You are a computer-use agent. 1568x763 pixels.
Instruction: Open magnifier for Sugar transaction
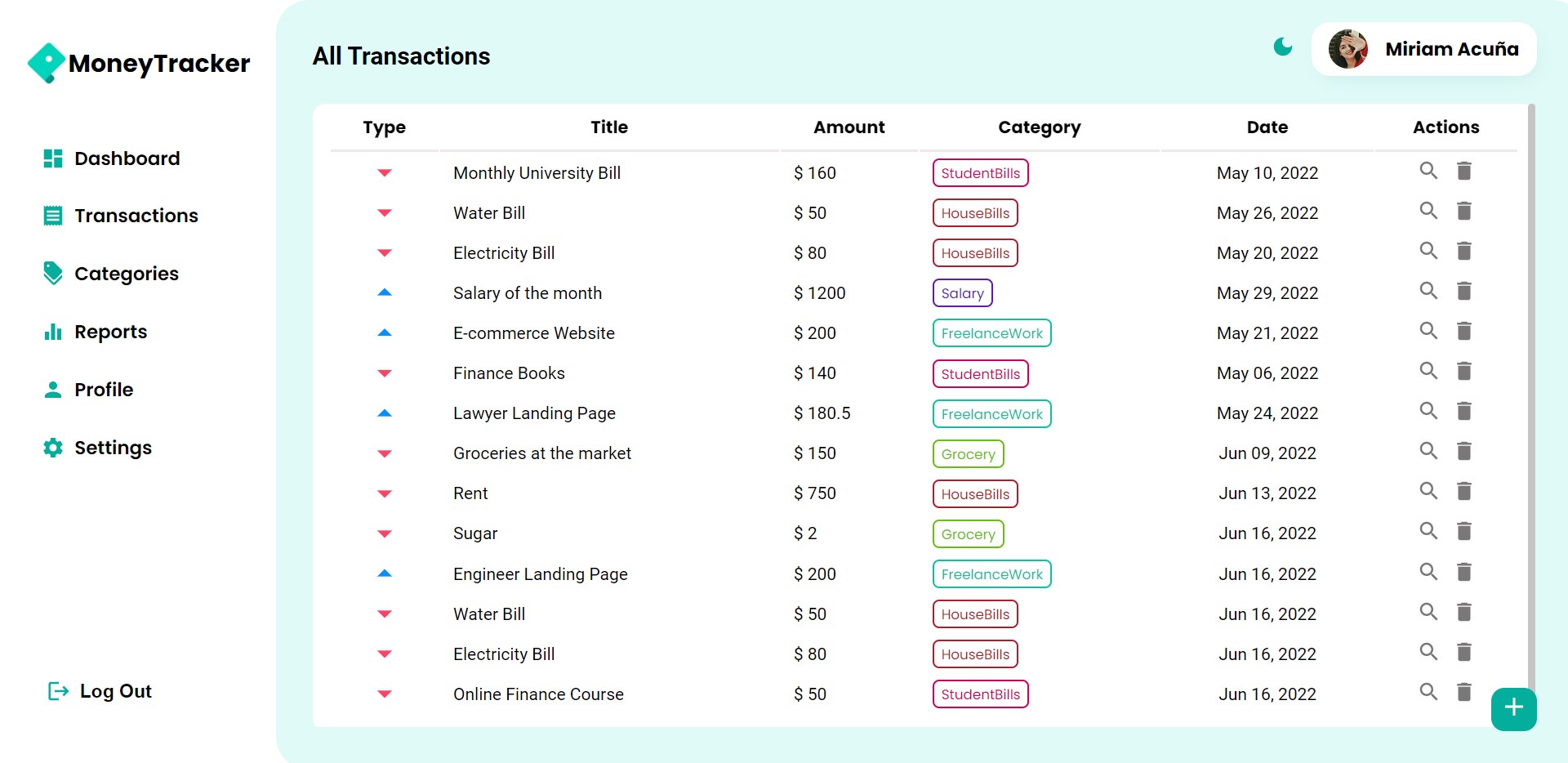pos(1428,531)
